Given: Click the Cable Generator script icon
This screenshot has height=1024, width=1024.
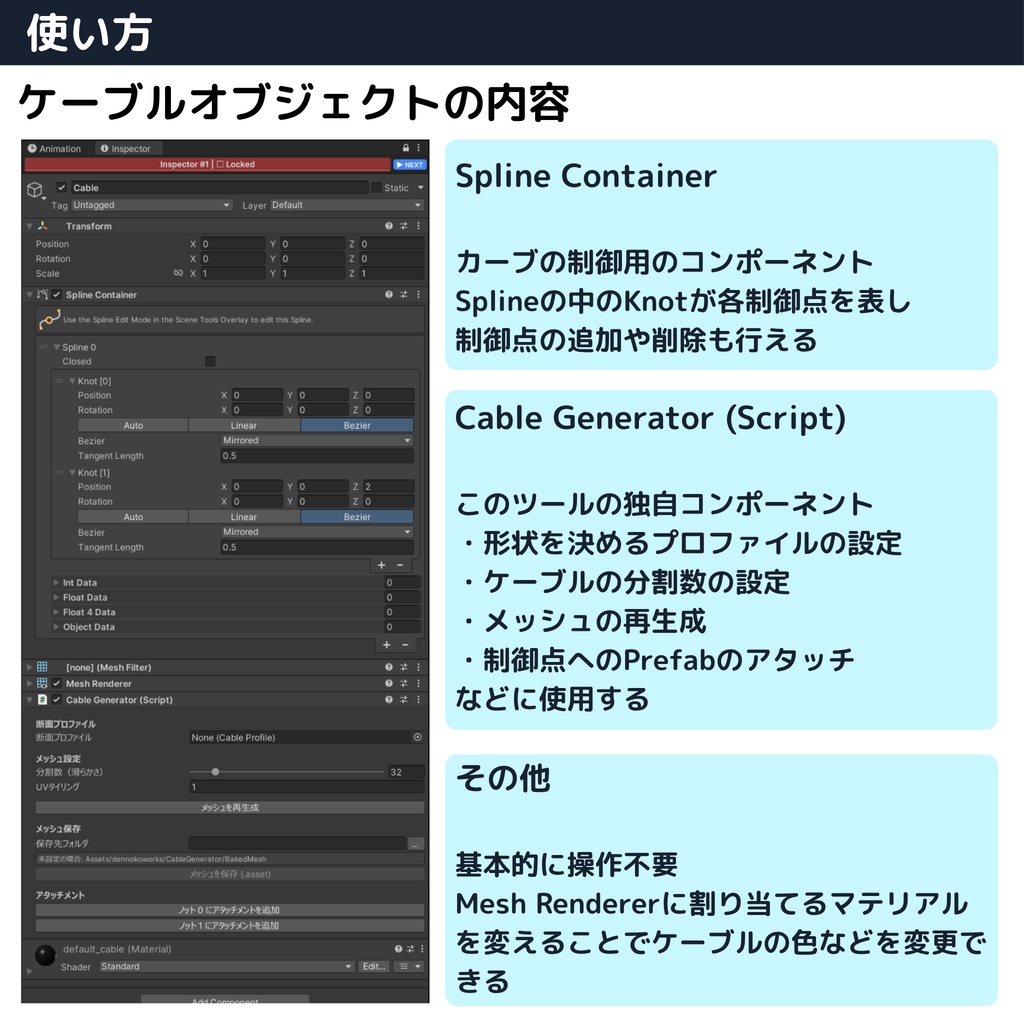Looking at the screenshot, I should [x=43, y=700].
